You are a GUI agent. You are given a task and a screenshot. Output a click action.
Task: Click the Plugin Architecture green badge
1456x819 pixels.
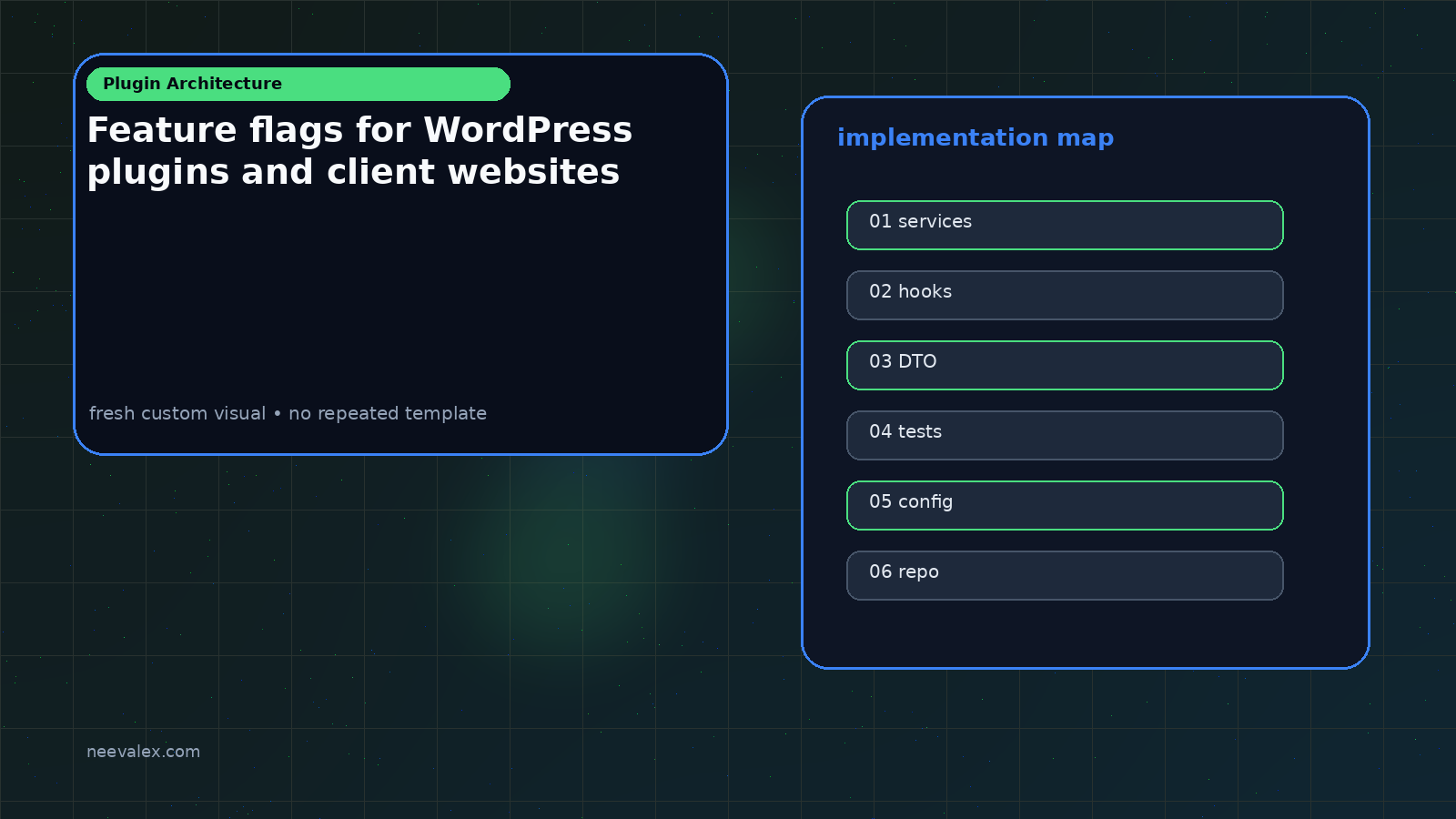298,84
